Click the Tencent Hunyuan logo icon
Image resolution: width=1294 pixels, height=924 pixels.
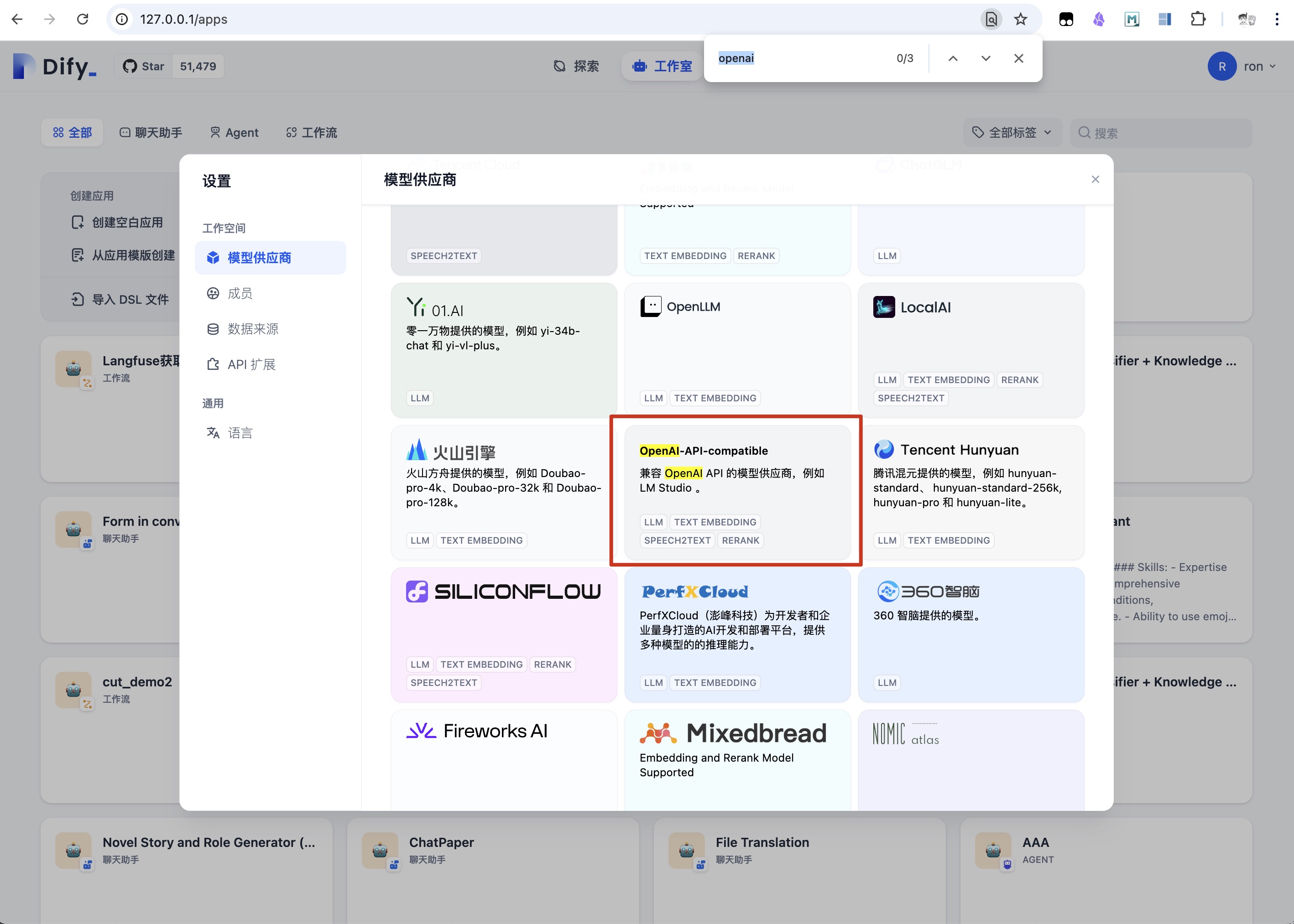click(883, 450)
